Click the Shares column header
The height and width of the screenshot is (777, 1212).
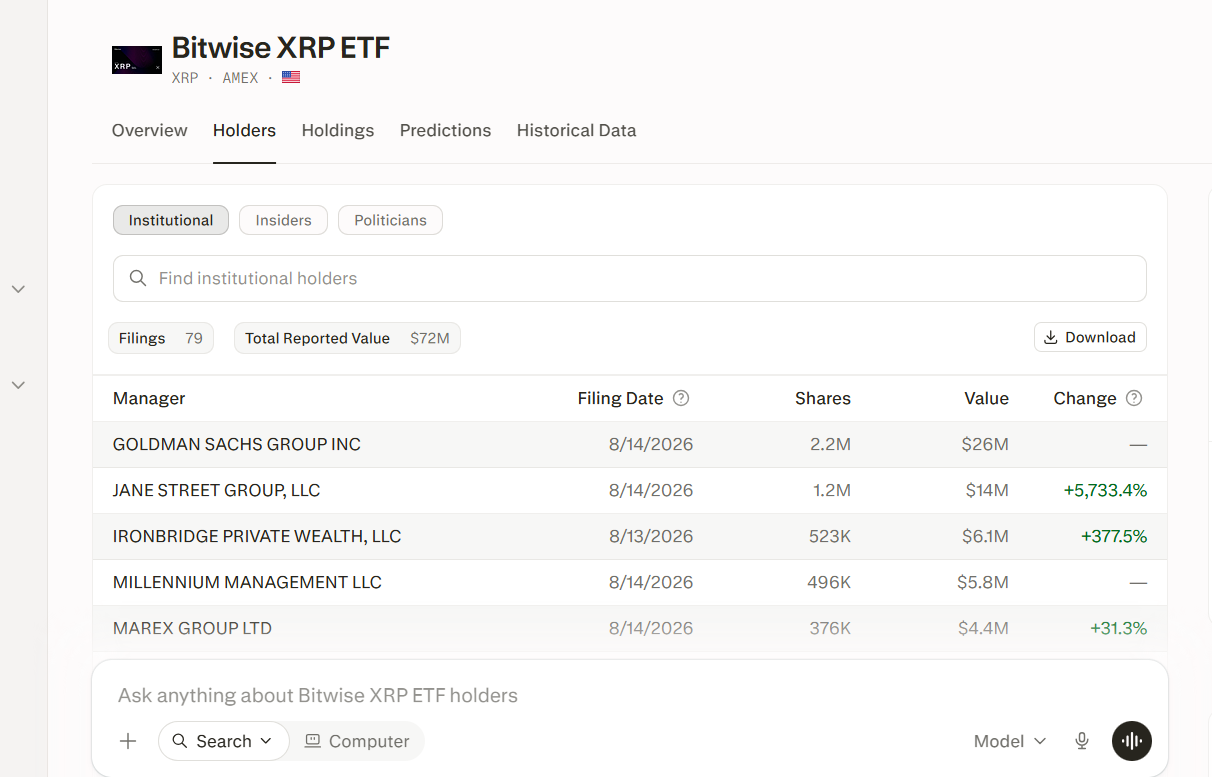(823, 398)
